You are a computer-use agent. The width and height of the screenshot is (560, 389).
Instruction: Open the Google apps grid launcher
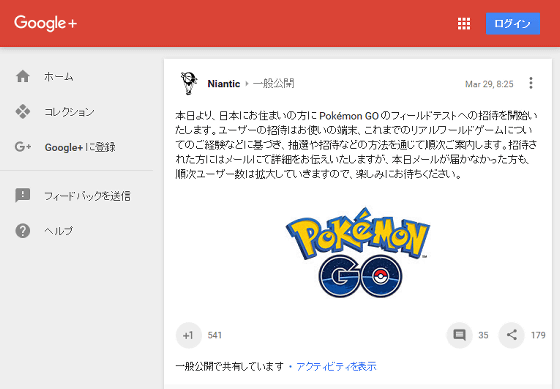(x=464, y=24)
